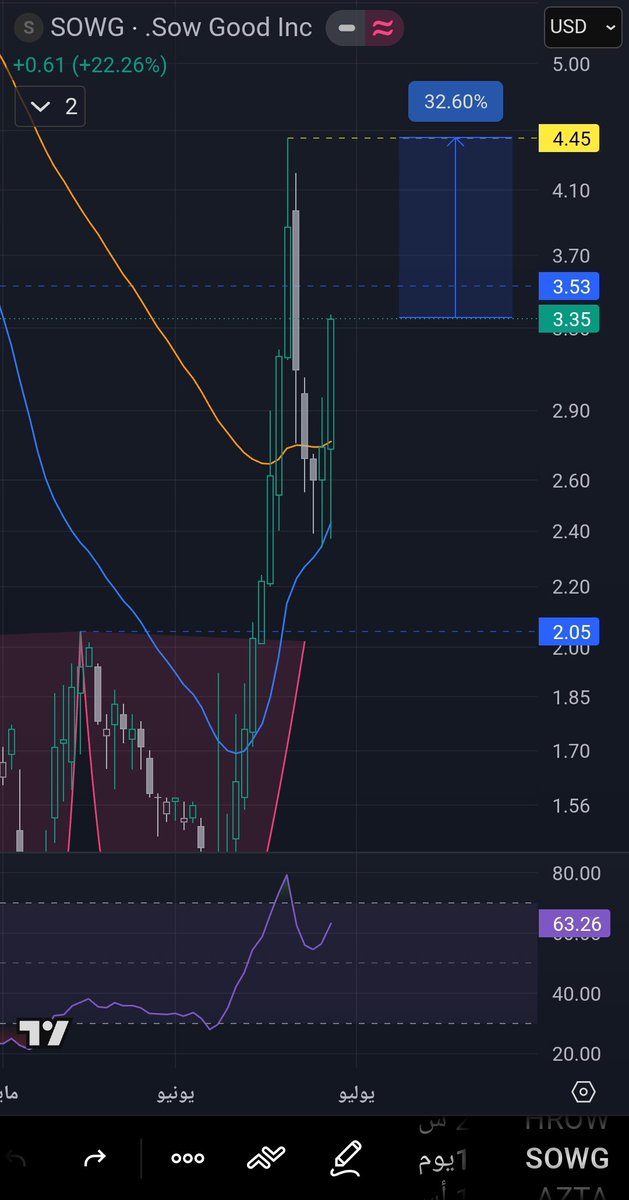Open chart settings hexagon icon
The width and height of the screenshot is (629, 1200).
pyautogui.click(x=584, y=1091)
